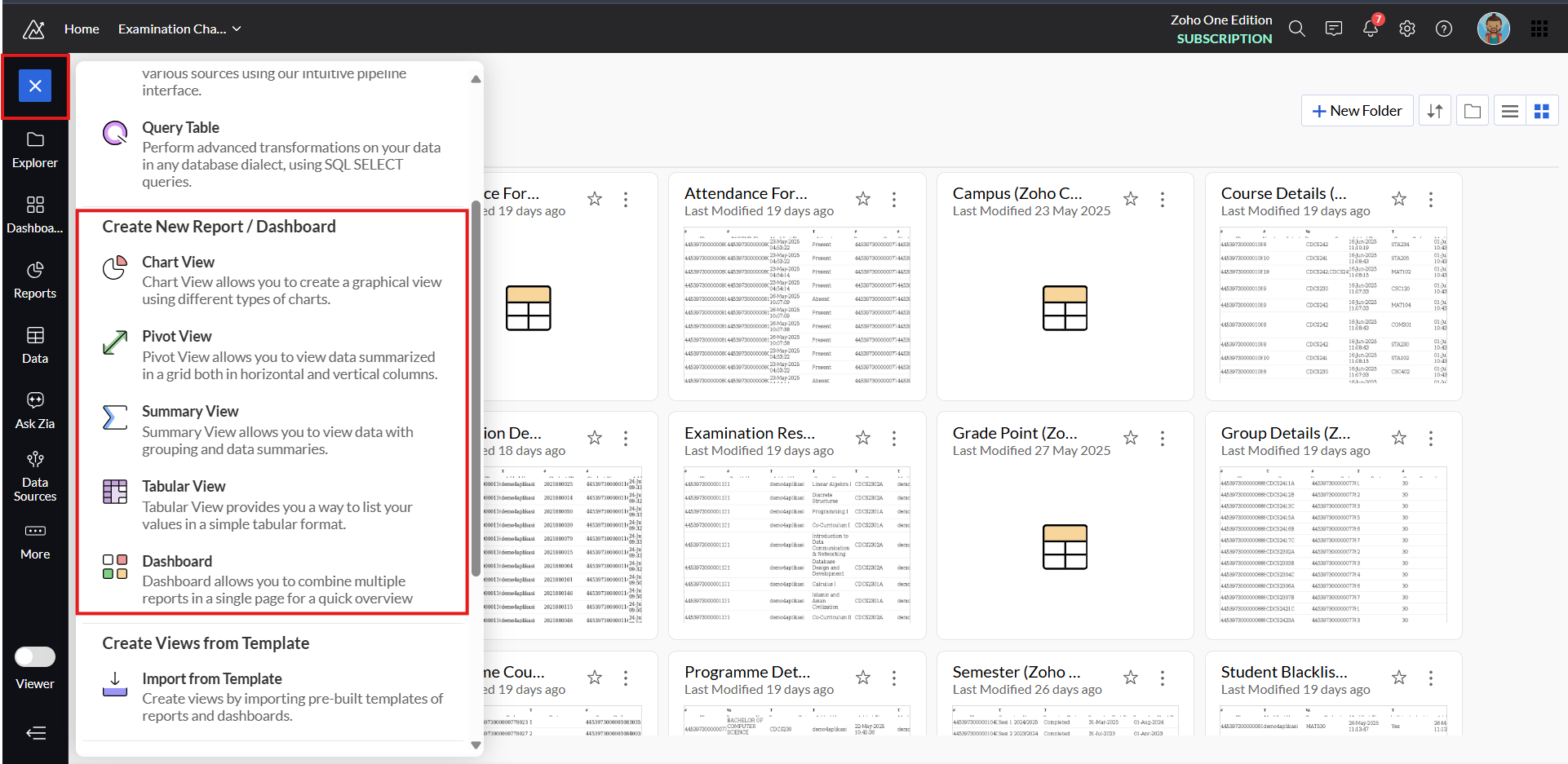Image resolution: width=1568 pixels, height=764 pixels.
Task: Open the sort order button
Action: [1435, 111]
